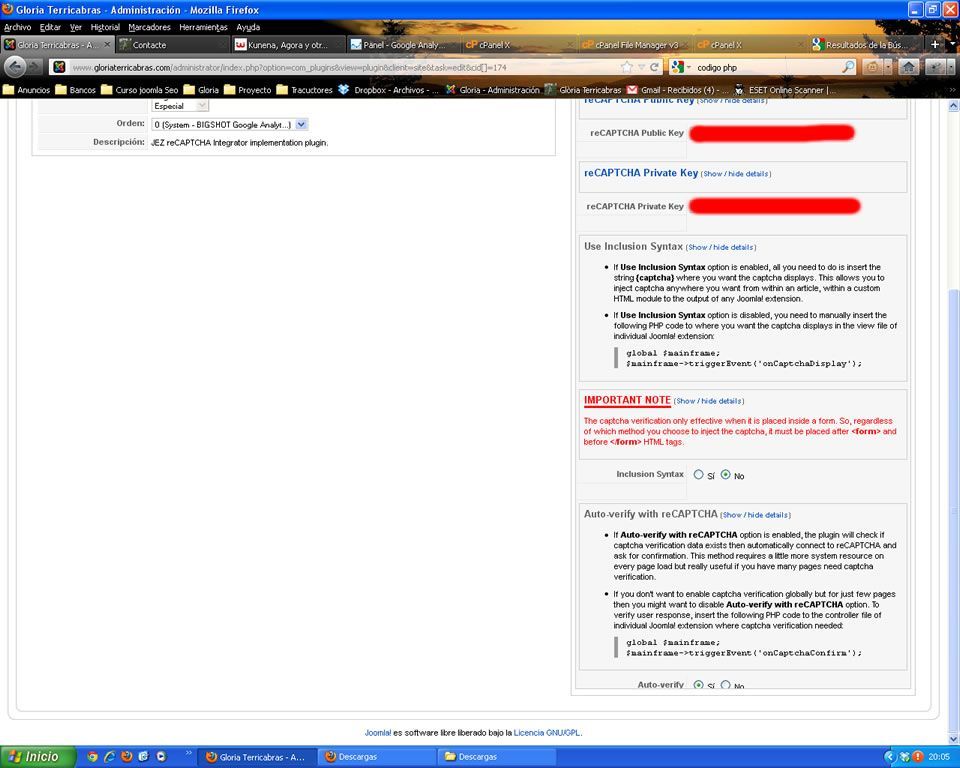Launch Chrome from the quick launch bar

(x=92, y=757)
